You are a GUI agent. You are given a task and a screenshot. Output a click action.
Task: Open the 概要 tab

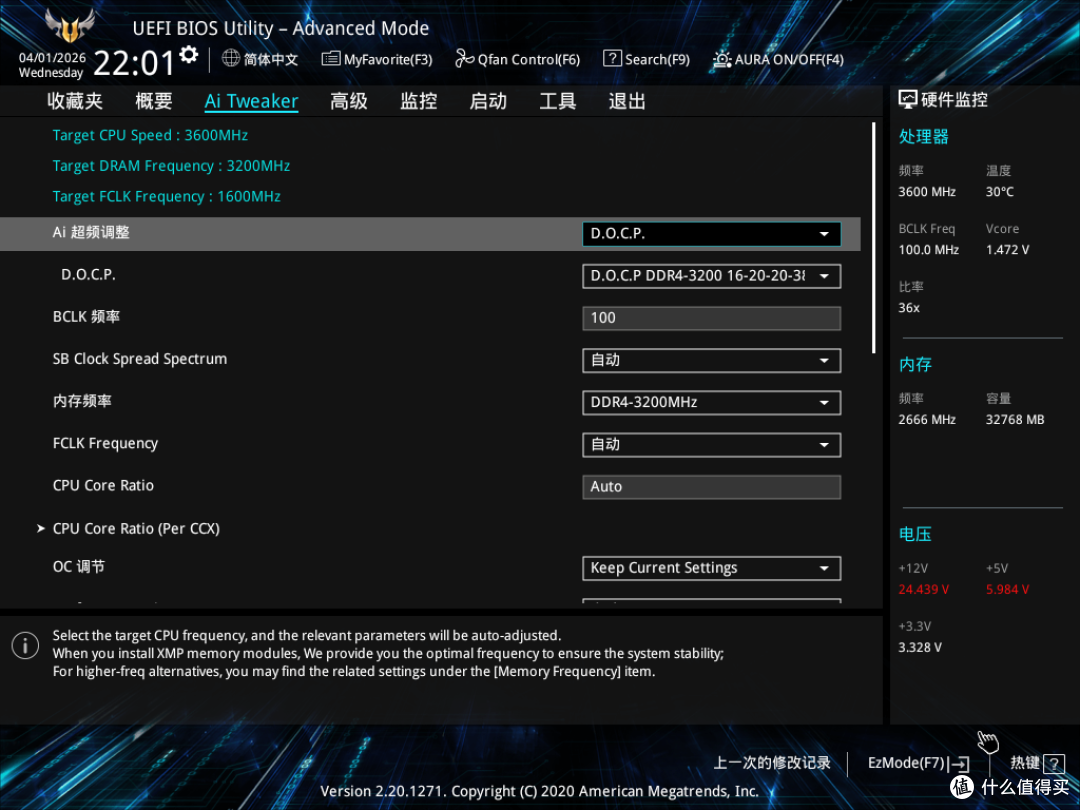click(154, 101)
